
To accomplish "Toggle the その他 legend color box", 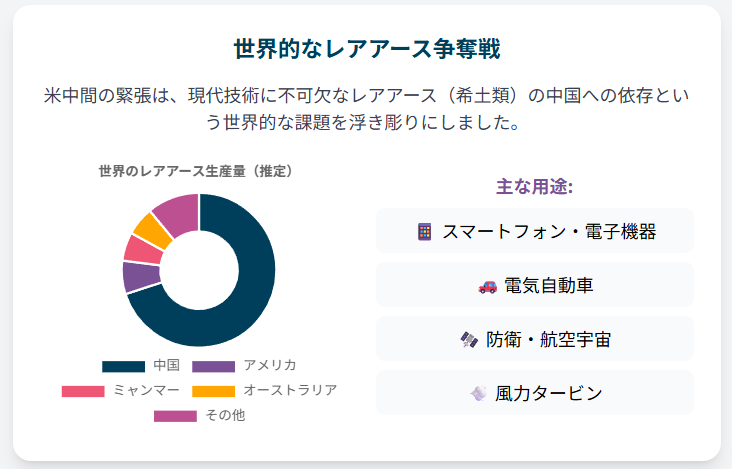I will point(175,416).
